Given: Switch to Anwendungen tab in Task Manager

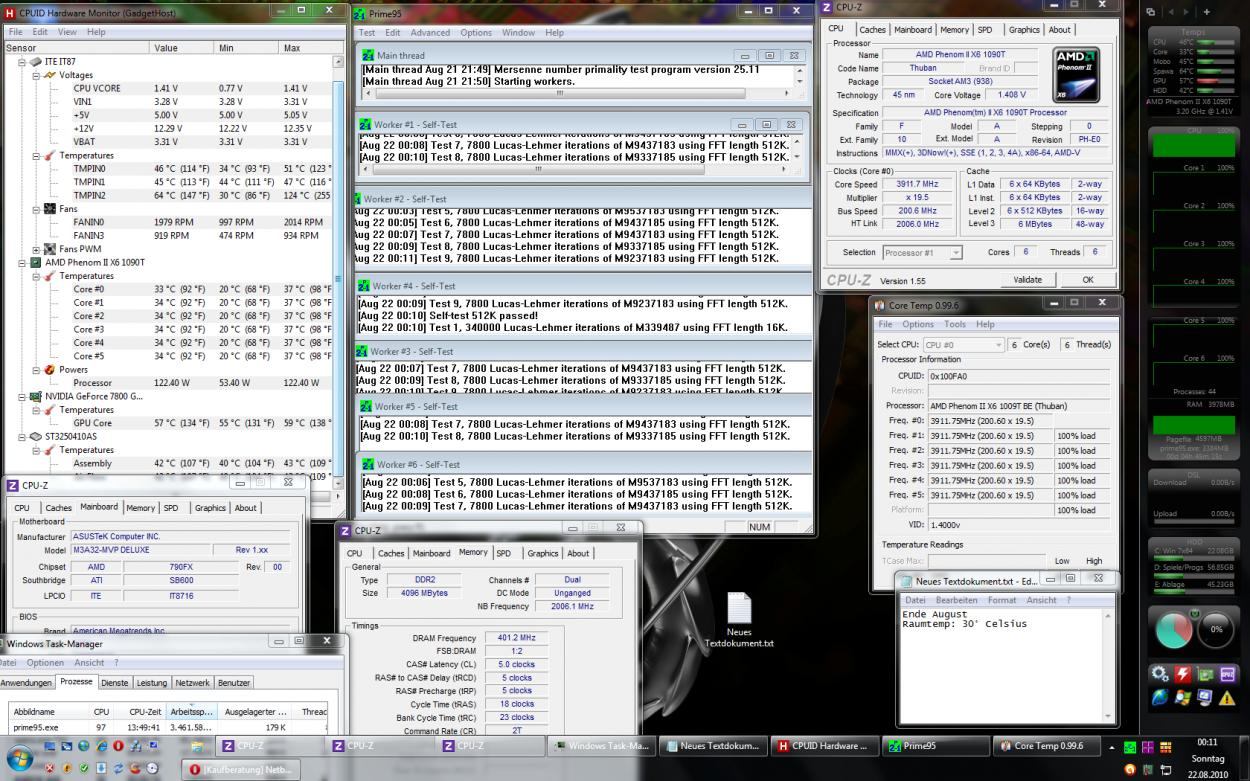Looking at the screenshot, I should click(26, 683).
